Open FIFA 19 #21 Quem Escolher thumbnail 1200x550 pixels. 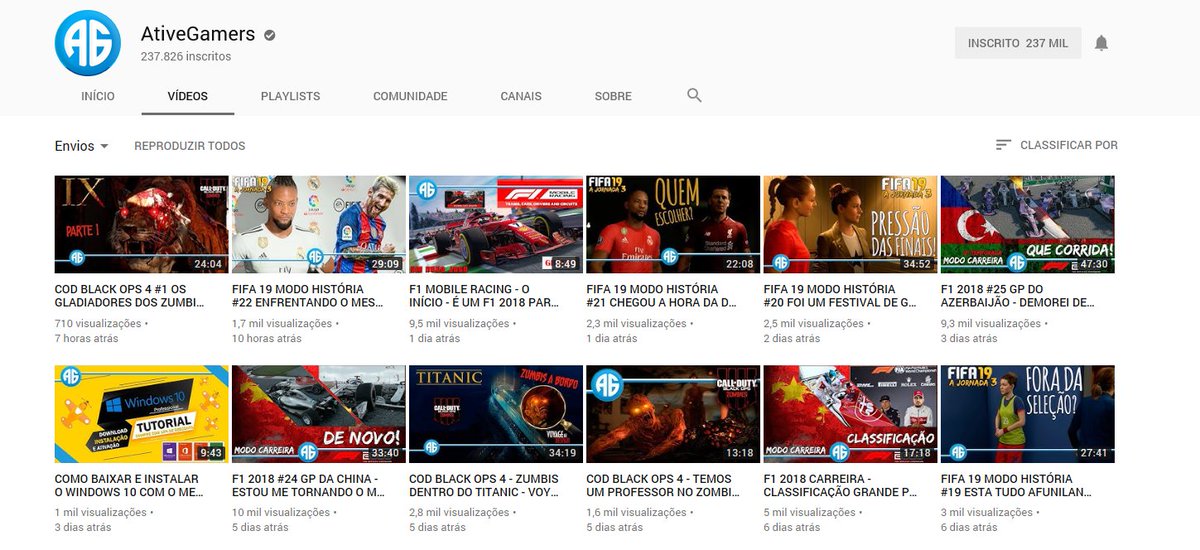(x=673, y=224)
